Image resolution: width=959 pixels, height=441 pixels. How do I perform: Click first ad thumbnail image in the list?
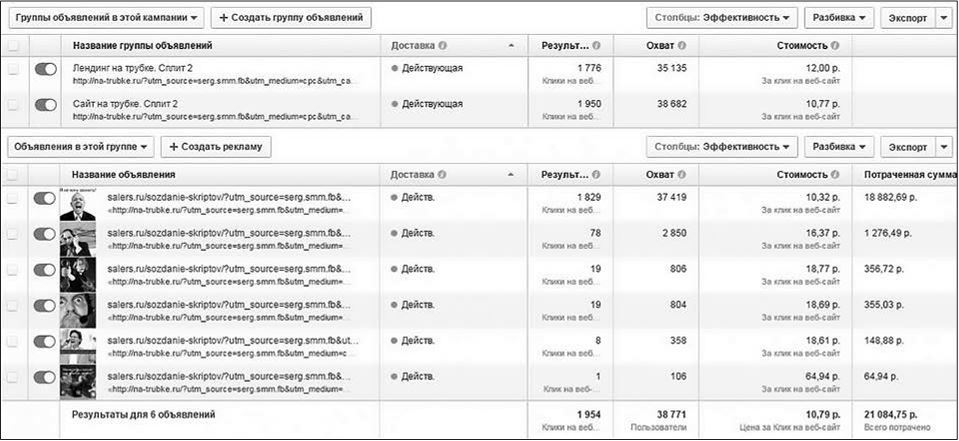click(x=77, y=204)
